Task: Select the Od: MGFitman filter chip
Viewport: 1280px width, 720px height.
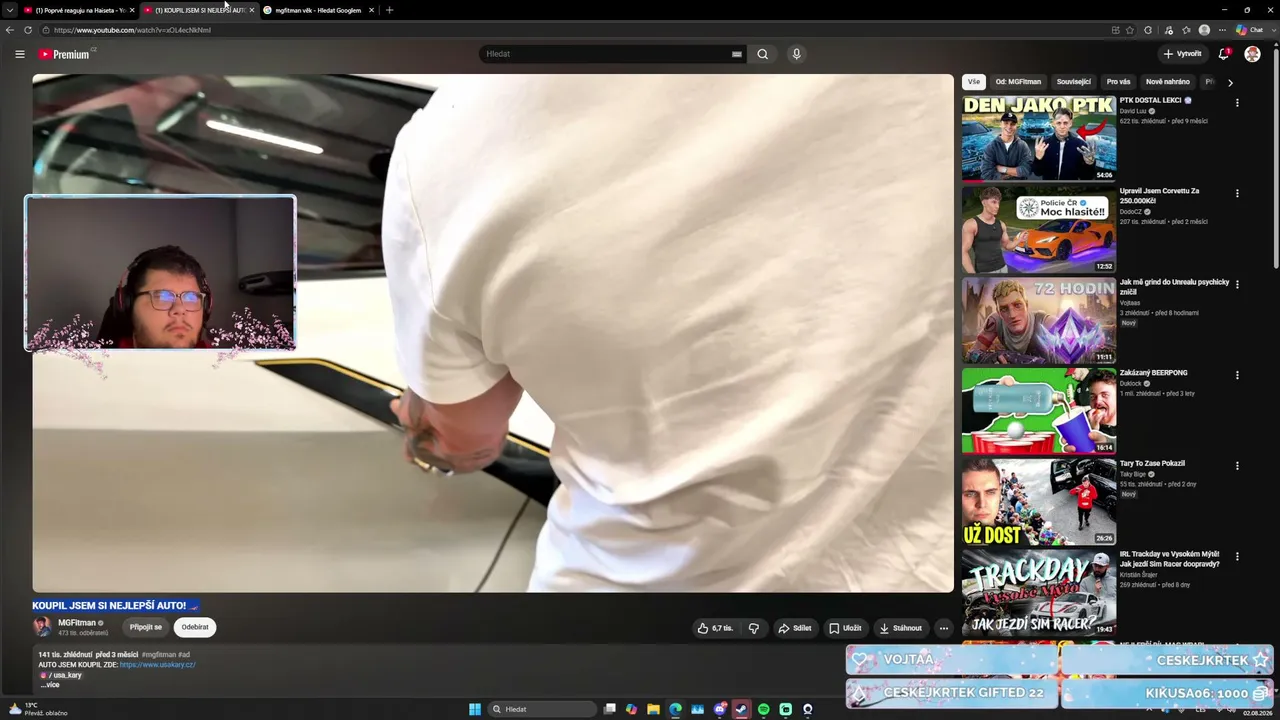Action: pos(1018,82)
